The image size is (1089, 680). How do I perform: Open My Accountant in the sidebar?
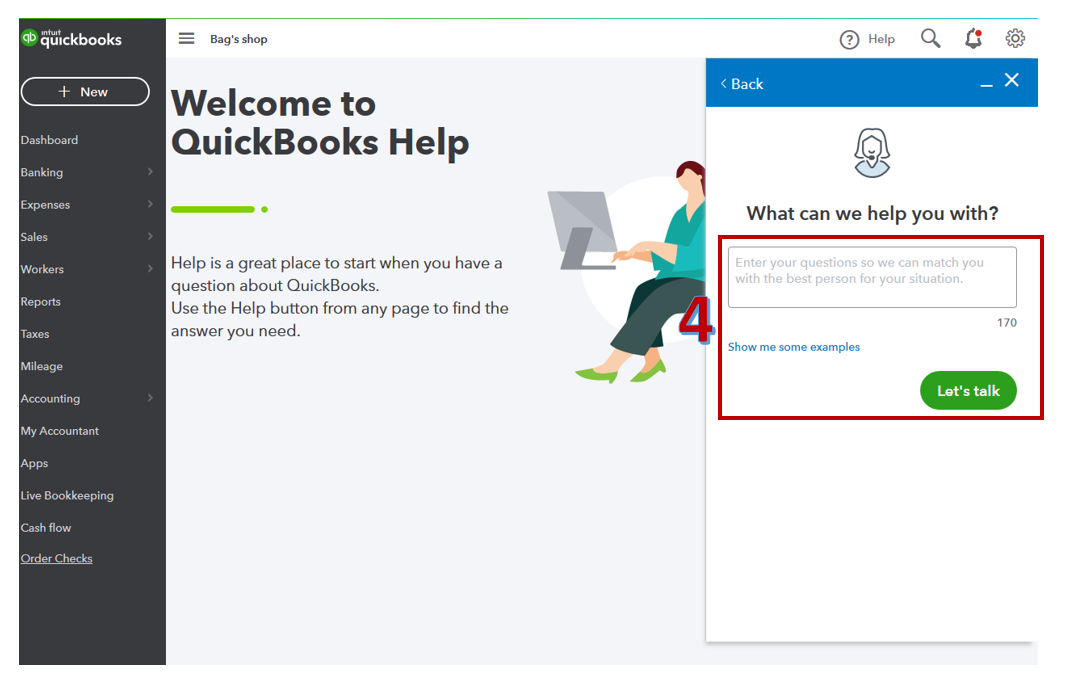tap(60, 431)
